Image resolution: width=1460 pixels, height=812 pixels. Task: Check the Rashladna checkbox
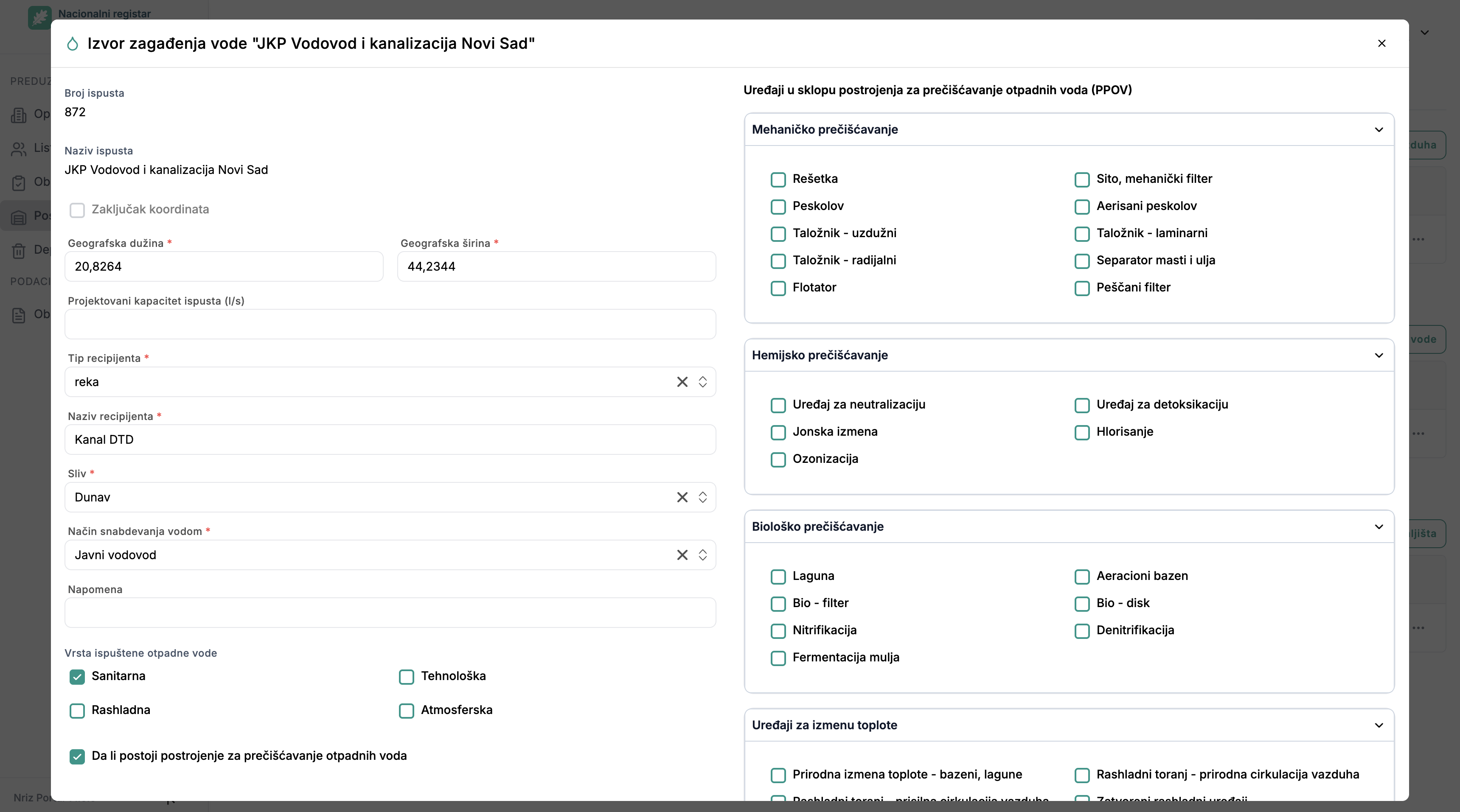[77, 711]
